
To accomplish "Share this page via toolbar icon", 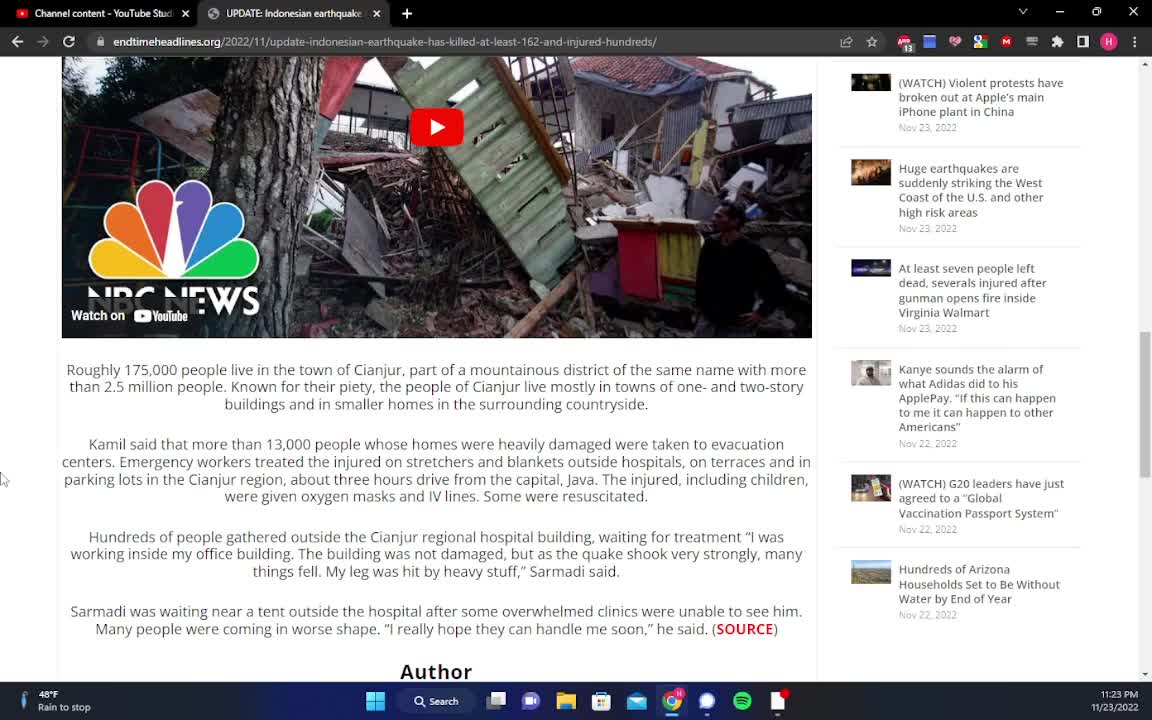I will [846, 42].
